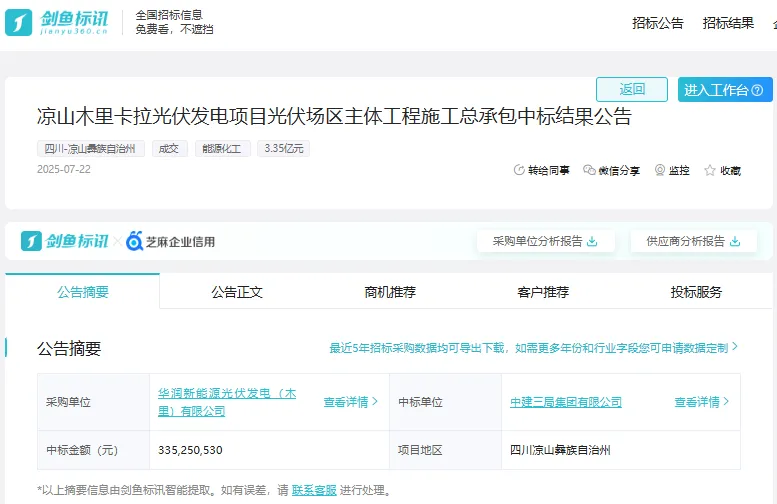Expand 查看详情 for 采购单位
777x504 pixels.
click(x=351, y=402)
